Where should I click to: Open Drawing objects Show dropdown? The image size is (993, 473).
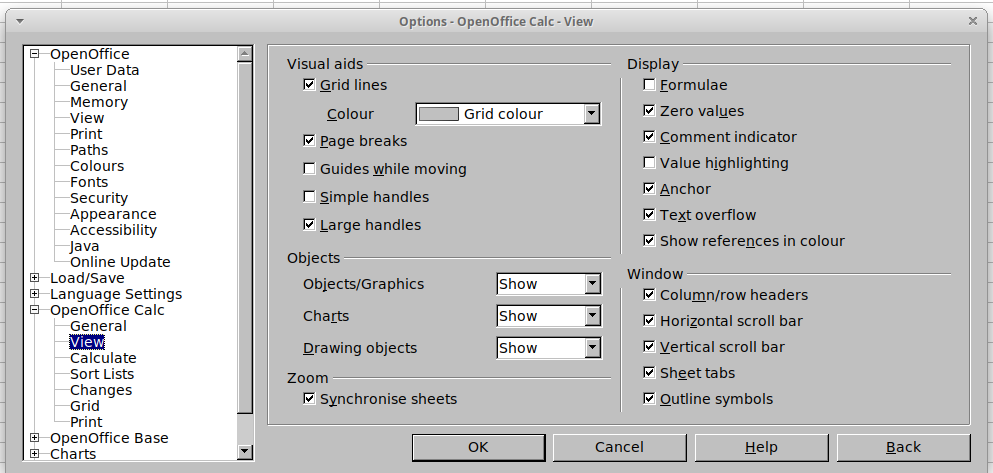[592, 348]
